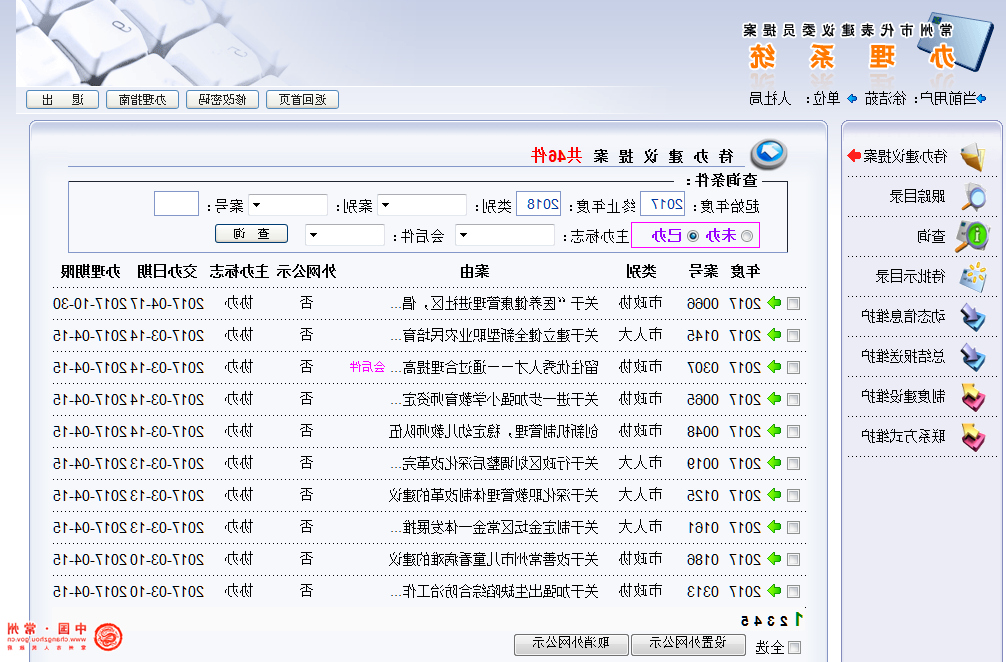Viewport: 1006px width, 662px height.
Task: Click the 终止年度 input showing 2018
Action: 539,204
